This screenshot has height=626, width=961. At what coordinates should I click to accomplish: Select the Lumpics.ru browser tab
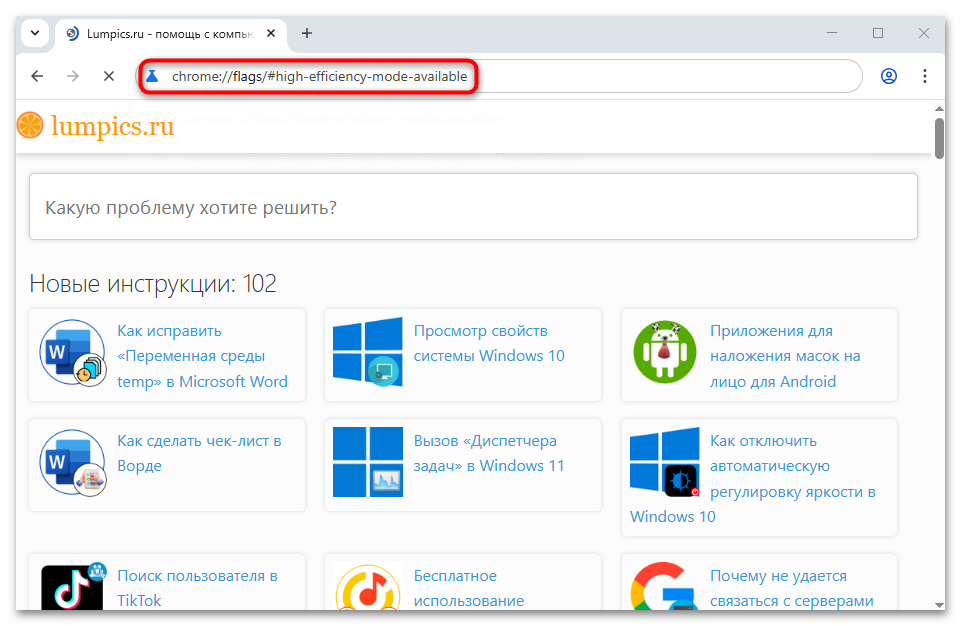(x=170, y=34)
